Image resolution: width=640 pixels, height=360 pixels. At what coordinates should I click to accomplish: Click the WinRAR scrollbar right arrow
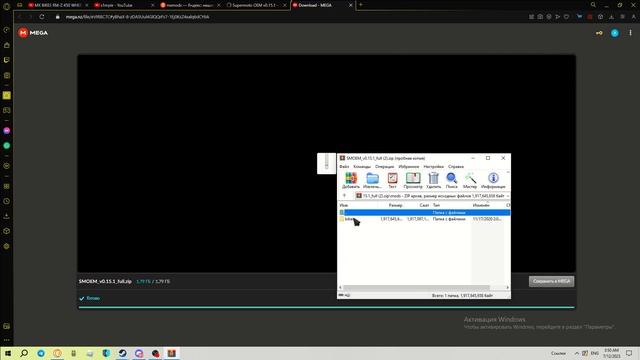[507, 287]
